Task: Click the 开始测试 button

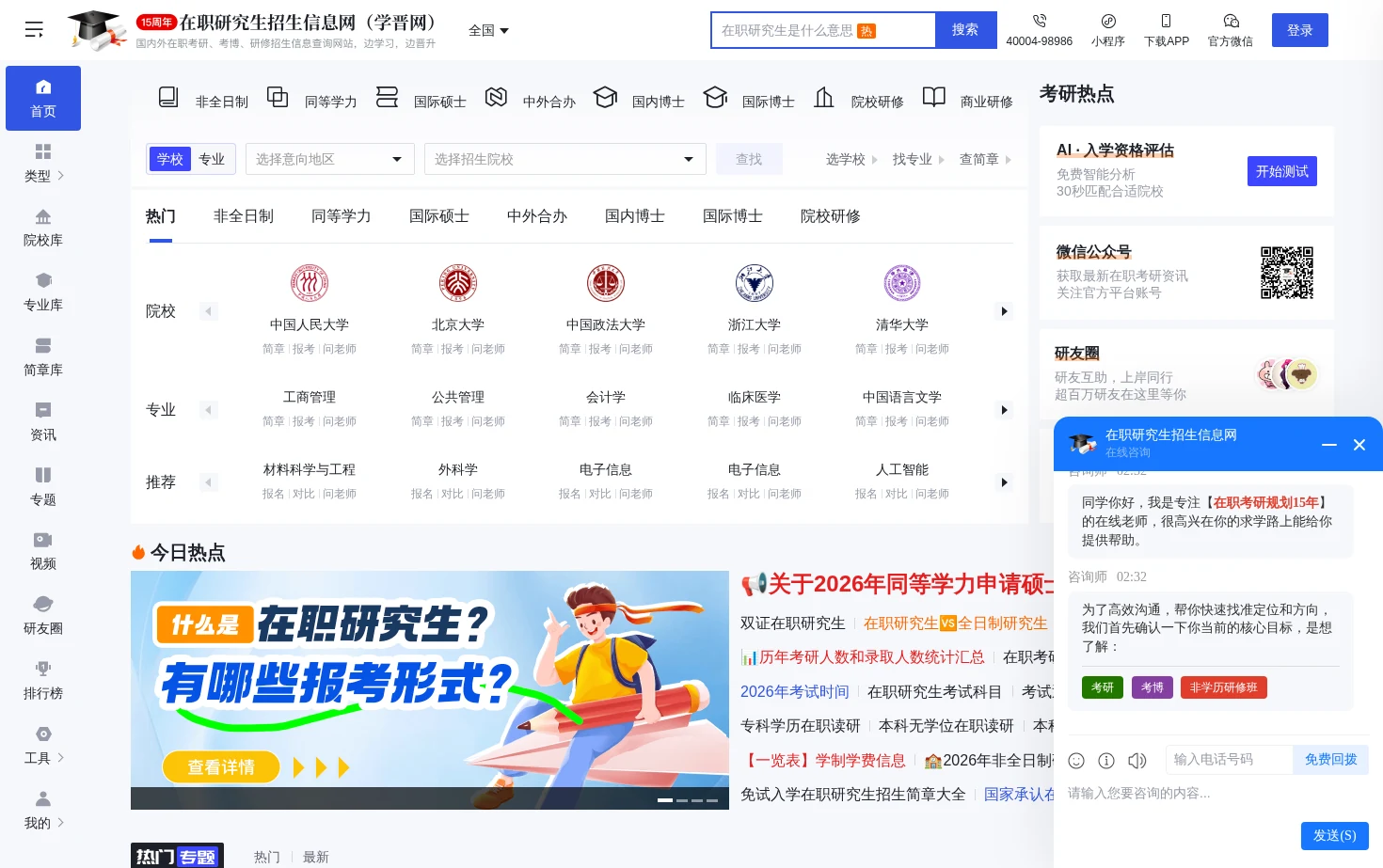Action: point(1281,171)
